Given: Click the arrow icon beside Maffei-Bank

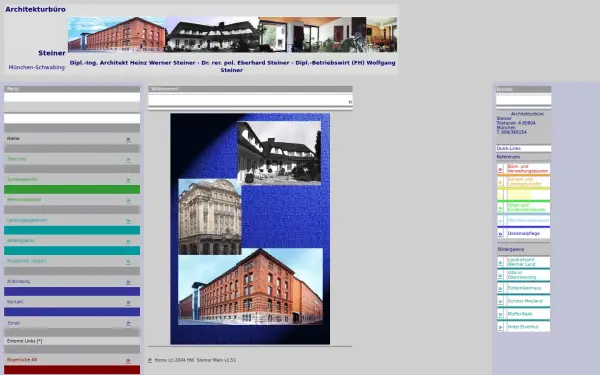Looking at the screenshot, I should (x=500, y=315).
